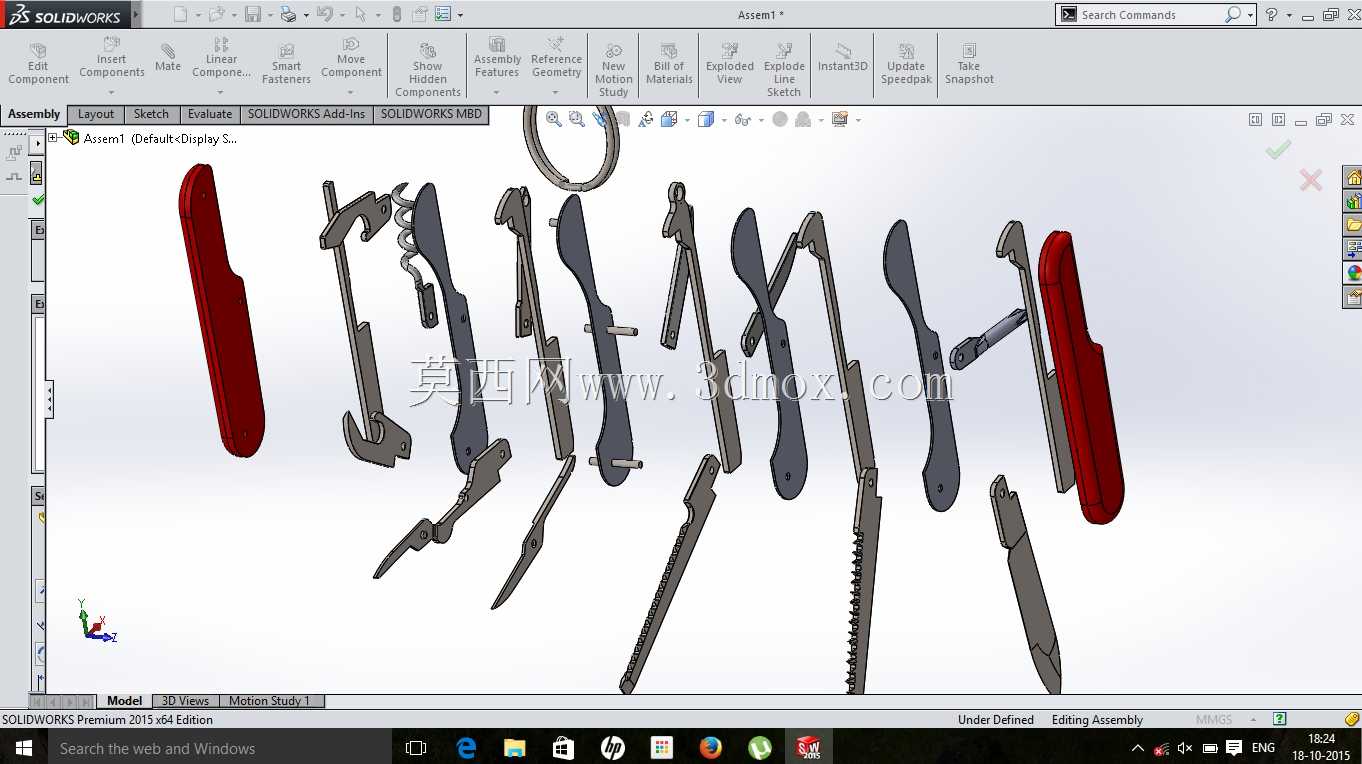This screenshot has width=1362, height=764.
Task: Switch to the Sketch tab
Action: pos(151,114)
